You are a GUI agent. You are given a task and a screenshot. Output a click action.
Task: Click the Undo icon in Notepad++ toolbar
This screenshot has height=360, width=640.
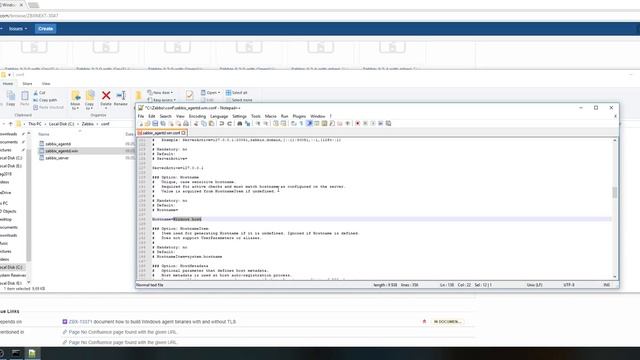[221, 123]
